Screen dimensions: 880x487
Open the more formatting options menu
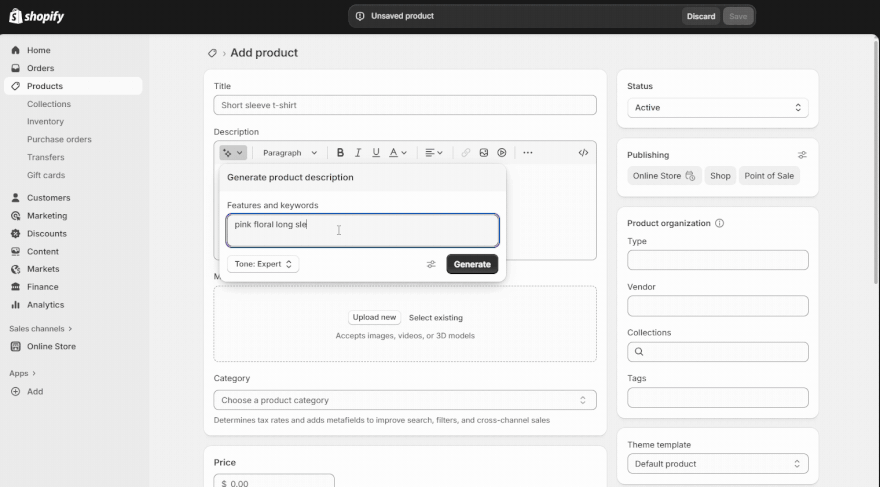(x=528, y=153)
